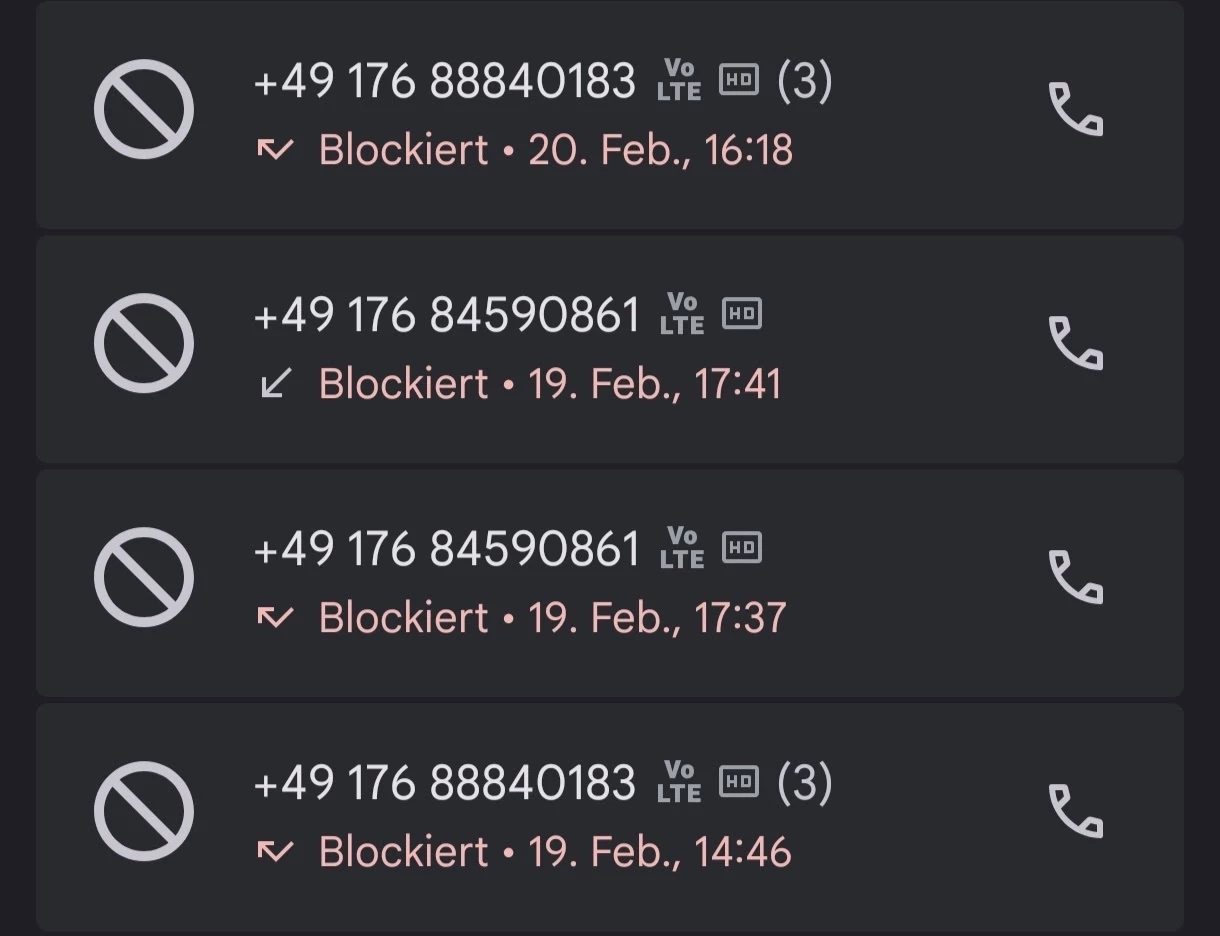Select "Blockiert • 19. Feb., 14:46" status text

pyautogui.click(x=554, y=852)
